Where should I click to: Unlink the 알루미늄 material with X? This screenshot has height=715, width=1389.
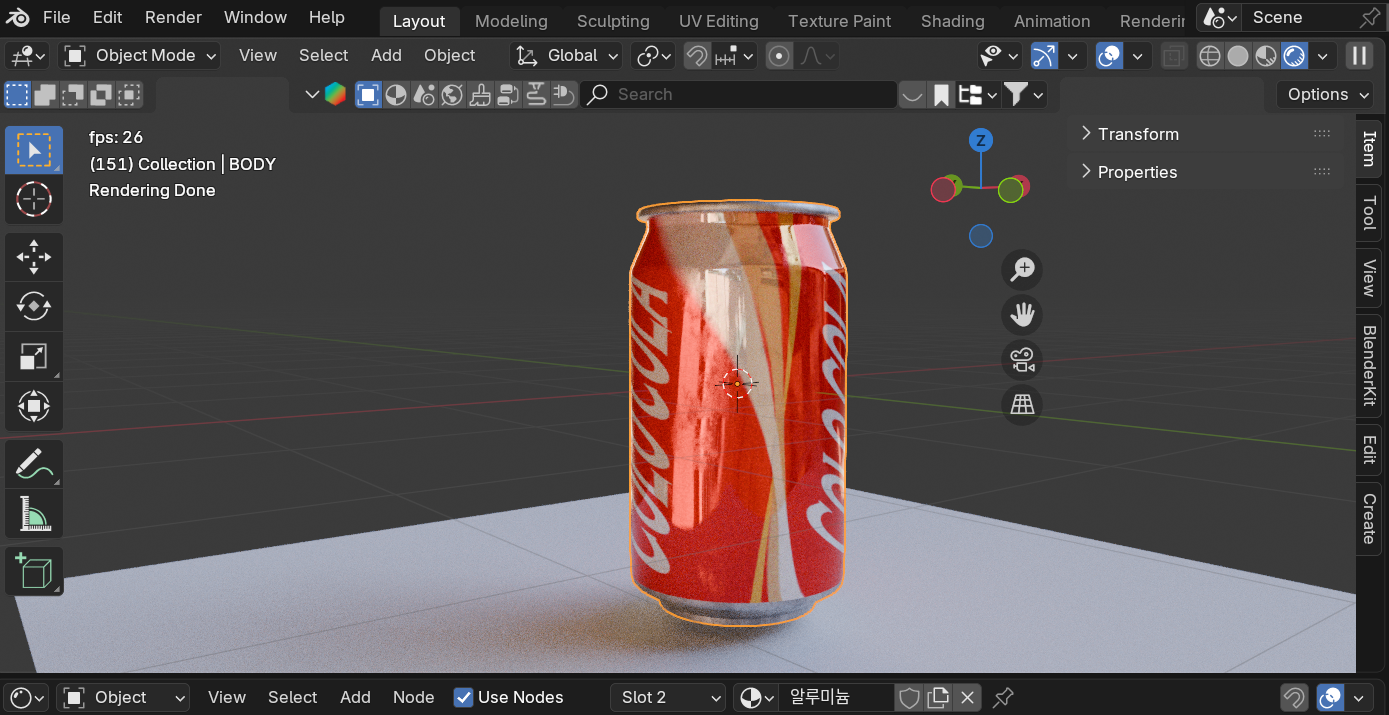tap(967, 697)
